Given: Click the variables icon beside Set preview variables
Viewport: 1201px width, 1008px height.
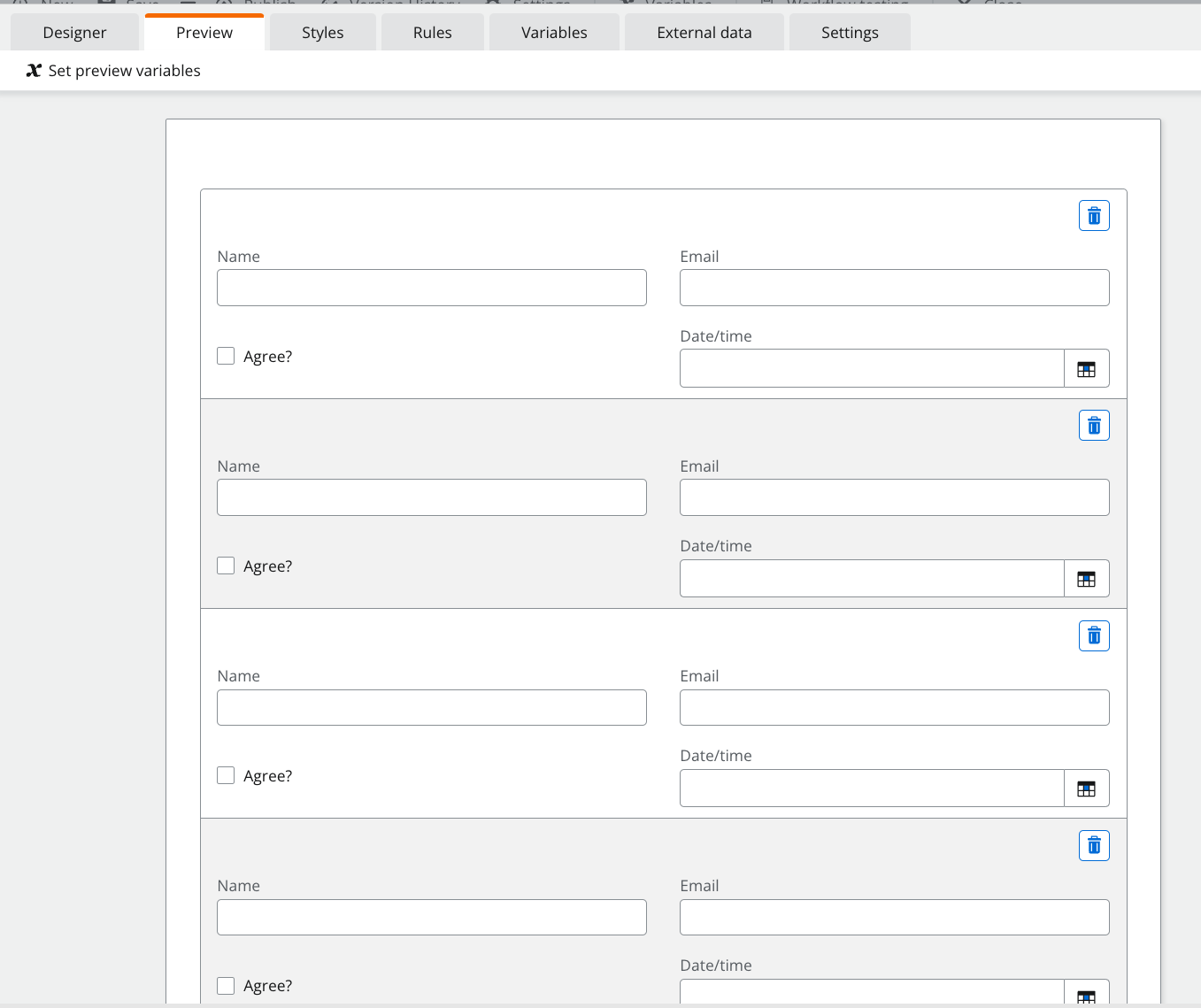Looking at the screenshot, I should coord(34,70).
